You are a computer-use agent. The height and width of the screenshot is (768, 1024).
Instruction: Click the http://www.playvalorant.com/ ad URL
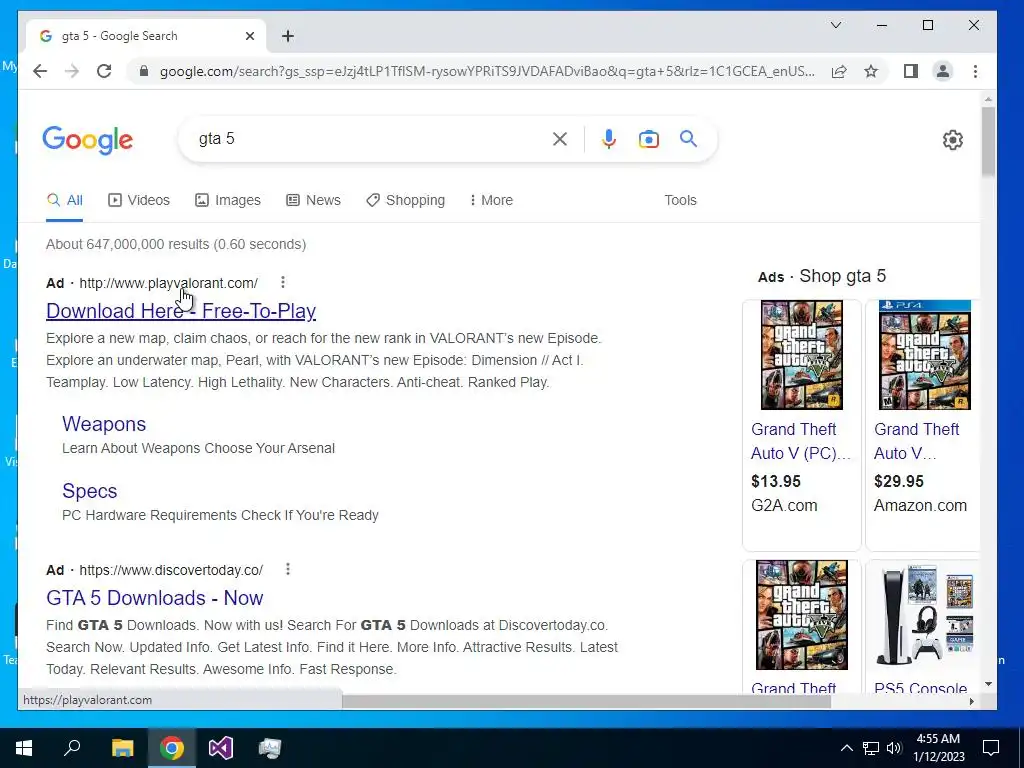click(168, 283)
